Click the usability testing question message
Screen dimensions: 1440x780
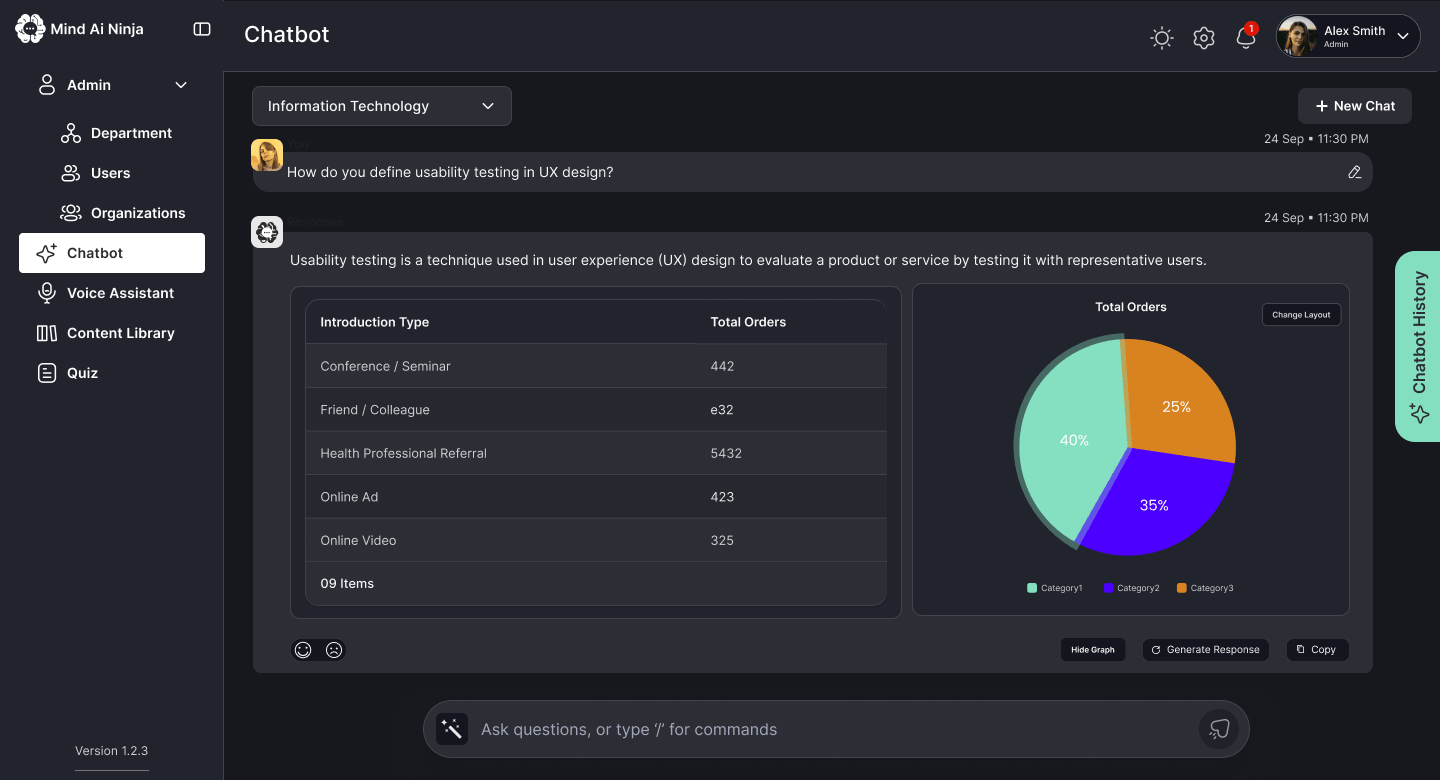(812, 172)
